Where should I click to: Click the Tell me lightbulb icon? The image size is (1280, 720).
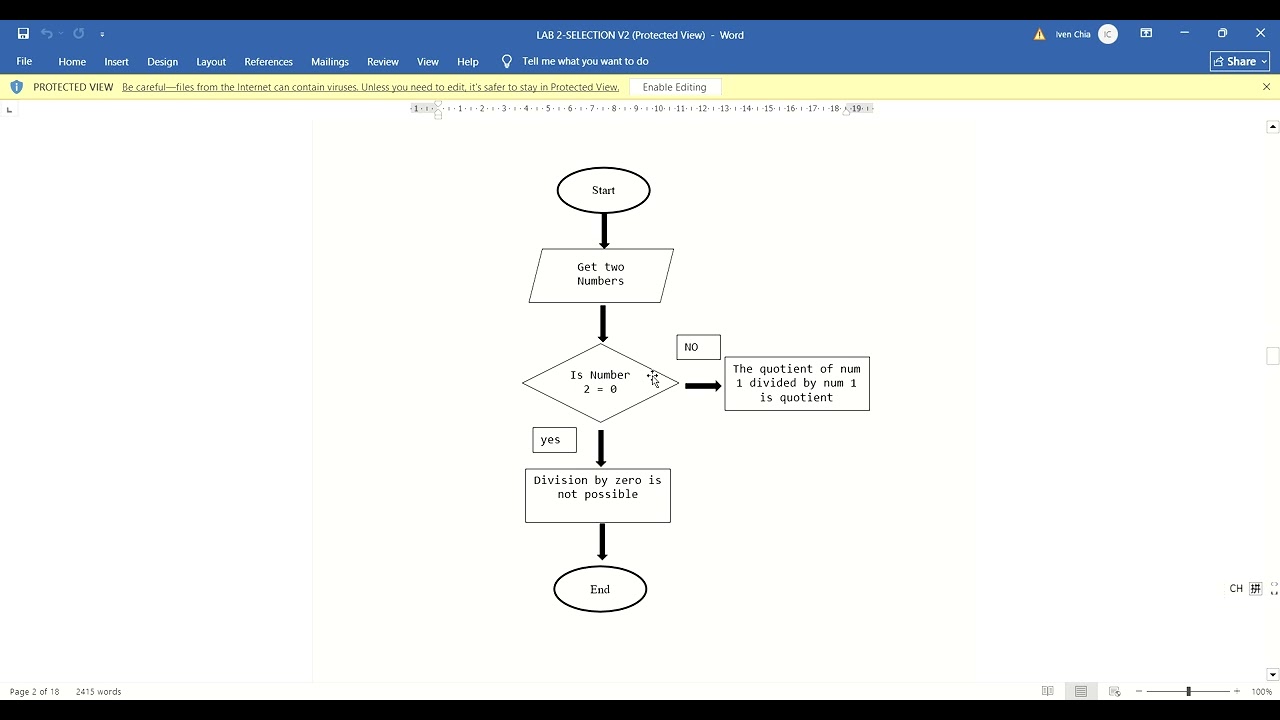(507, 62)
